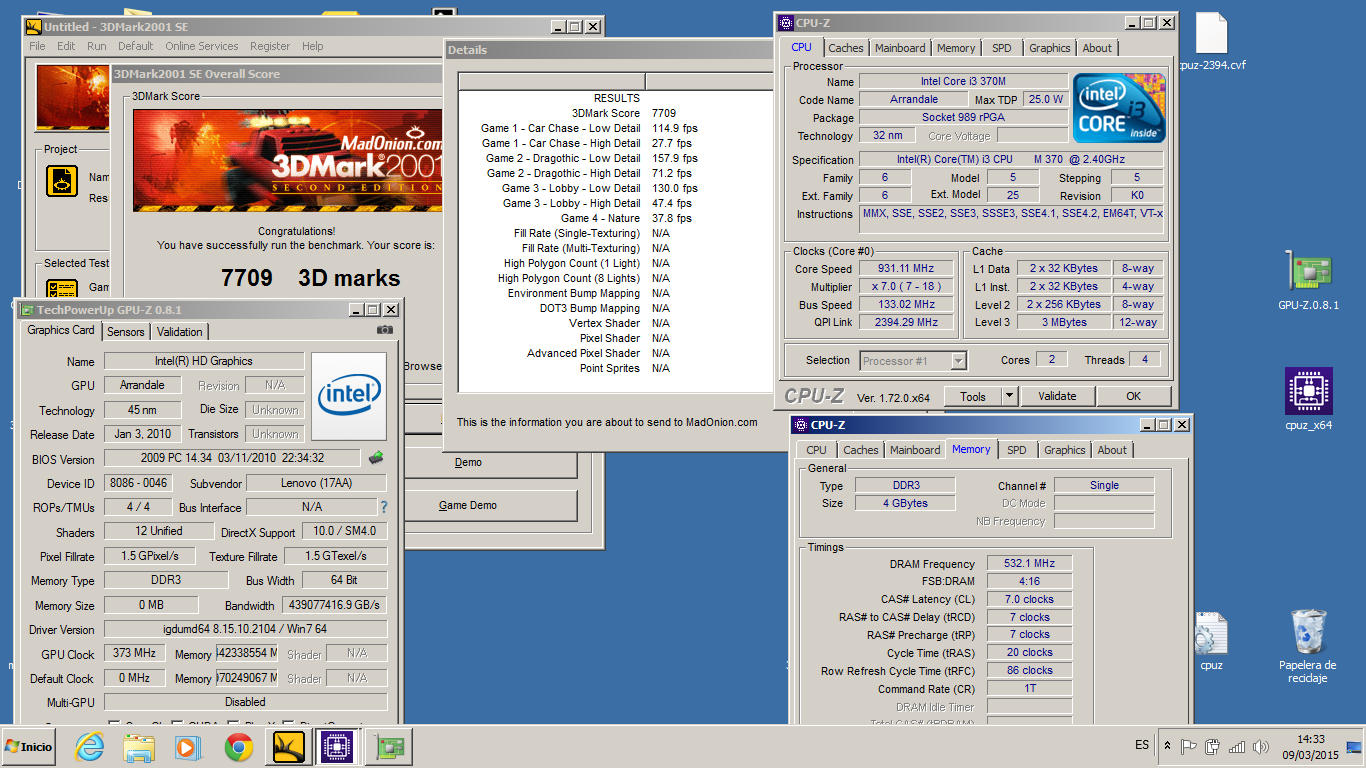Viewport: 1366px width, 768px height.
Task: Switch to CPU-Z via the taskbar icon
Action: pos(338,747)
